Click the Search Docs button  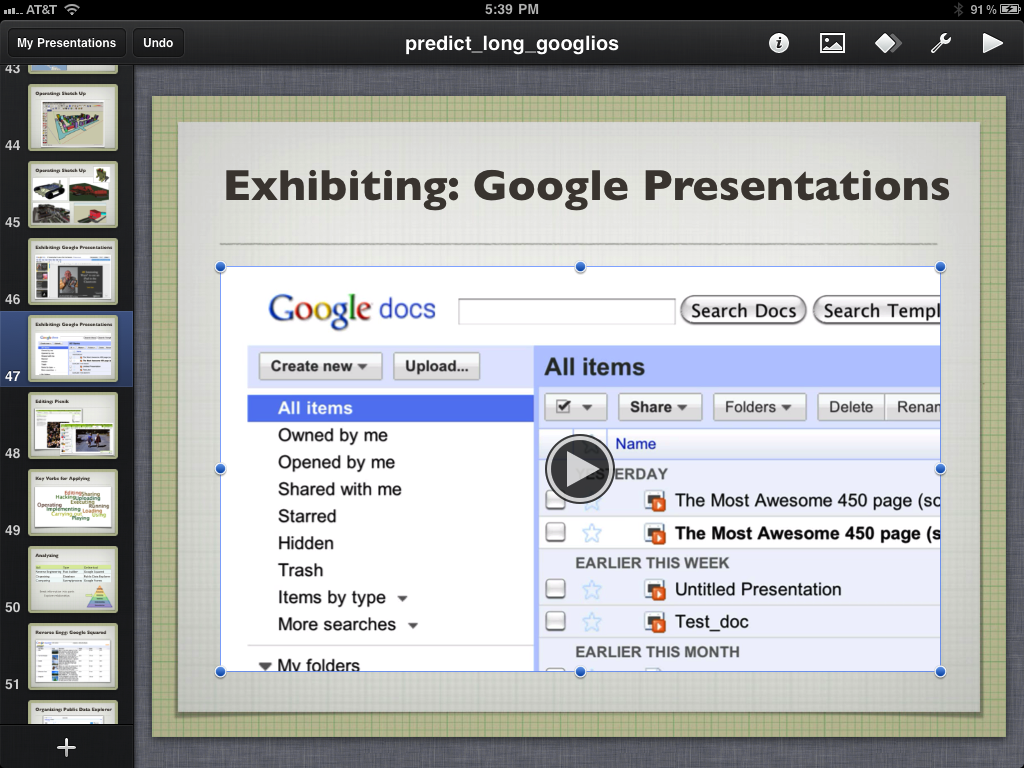click(743, 311)
